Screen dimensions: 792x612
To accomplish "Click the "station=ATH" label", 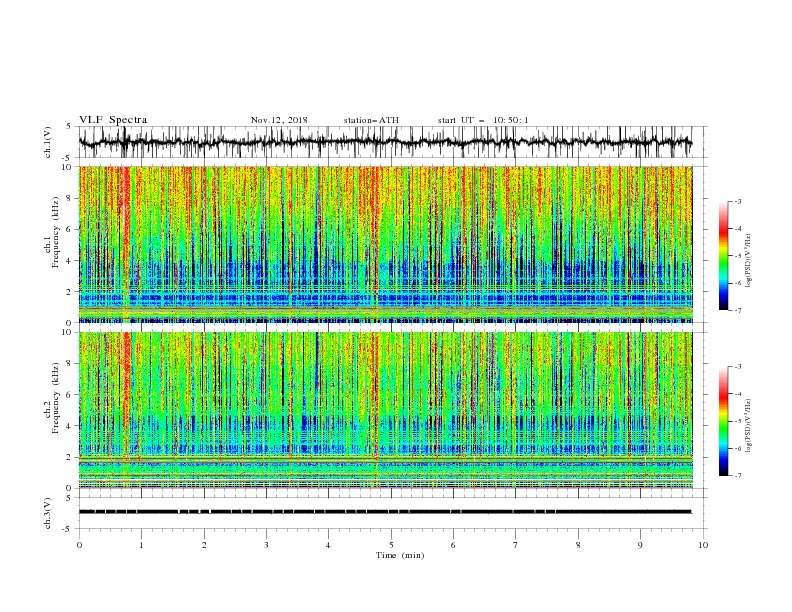I will (371, 120).
